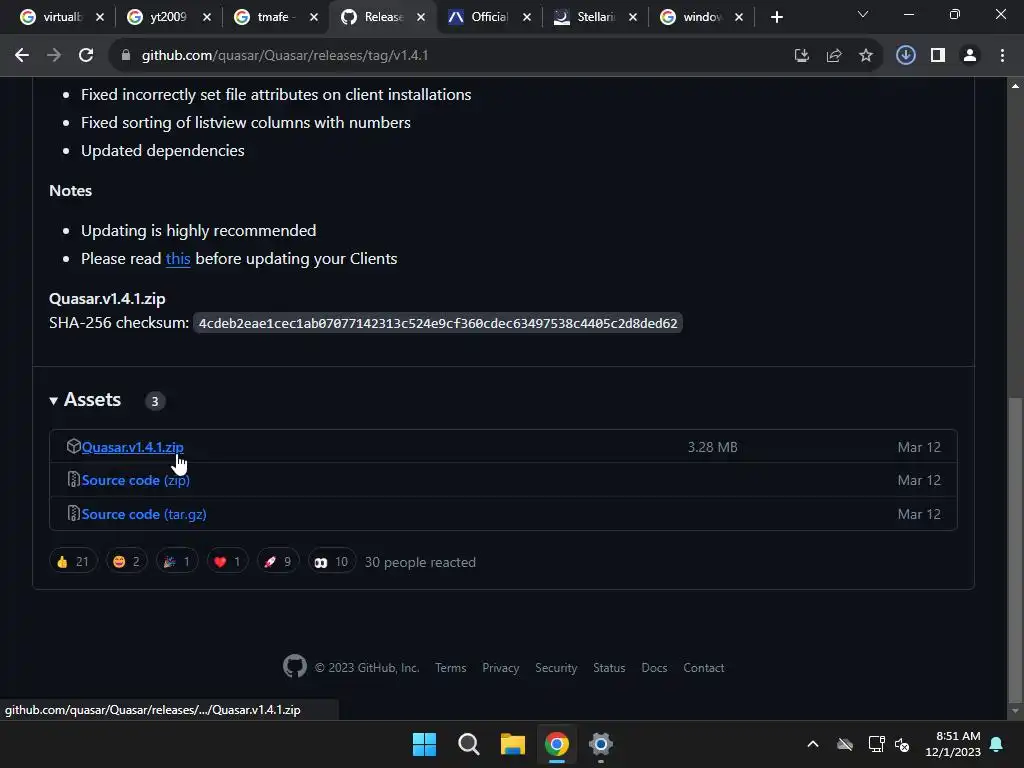Click the Chrome taskbar icon
Viewport: 1024px width, 768px height.
coord(556,744)
